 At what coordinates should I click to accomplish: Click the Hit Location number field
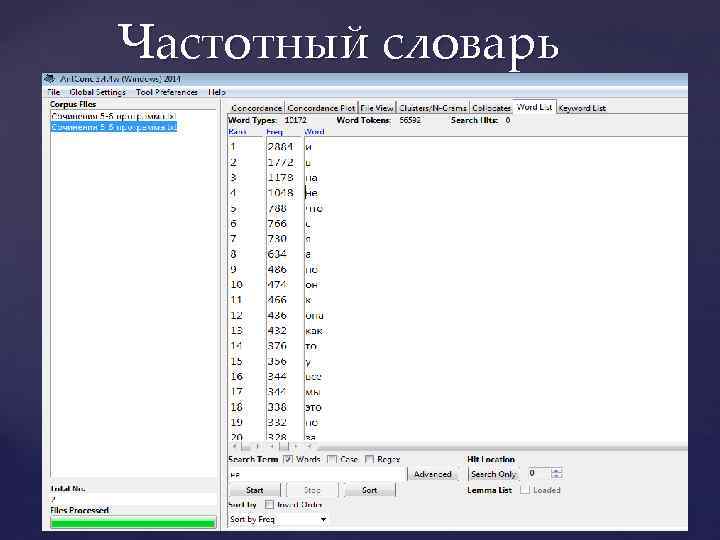pyautogui.click(x=538, y=473)
